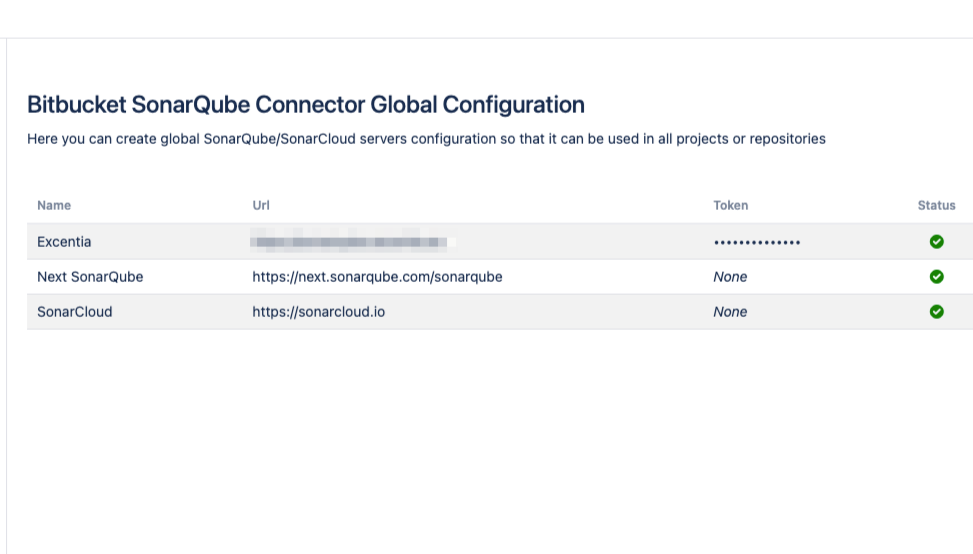Click the Token column header
Screen dimensions: 973x554
click(x=730, y=206)
